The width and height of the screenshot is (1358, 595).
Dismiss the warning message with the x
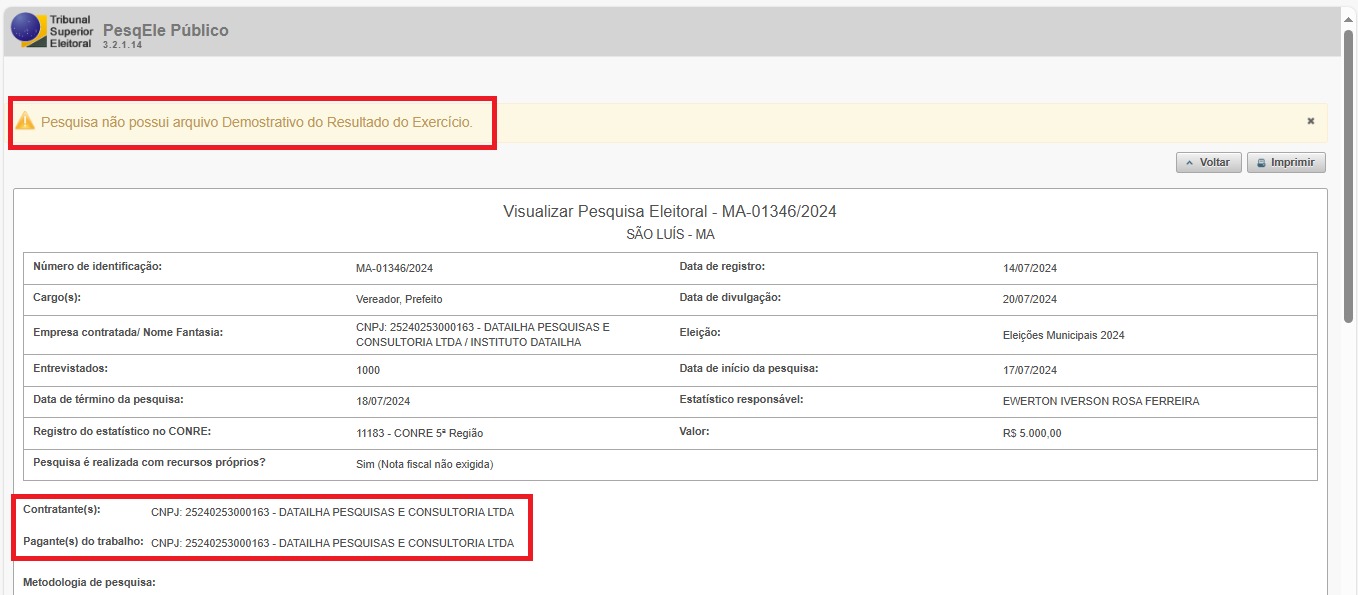point(1310,121)
